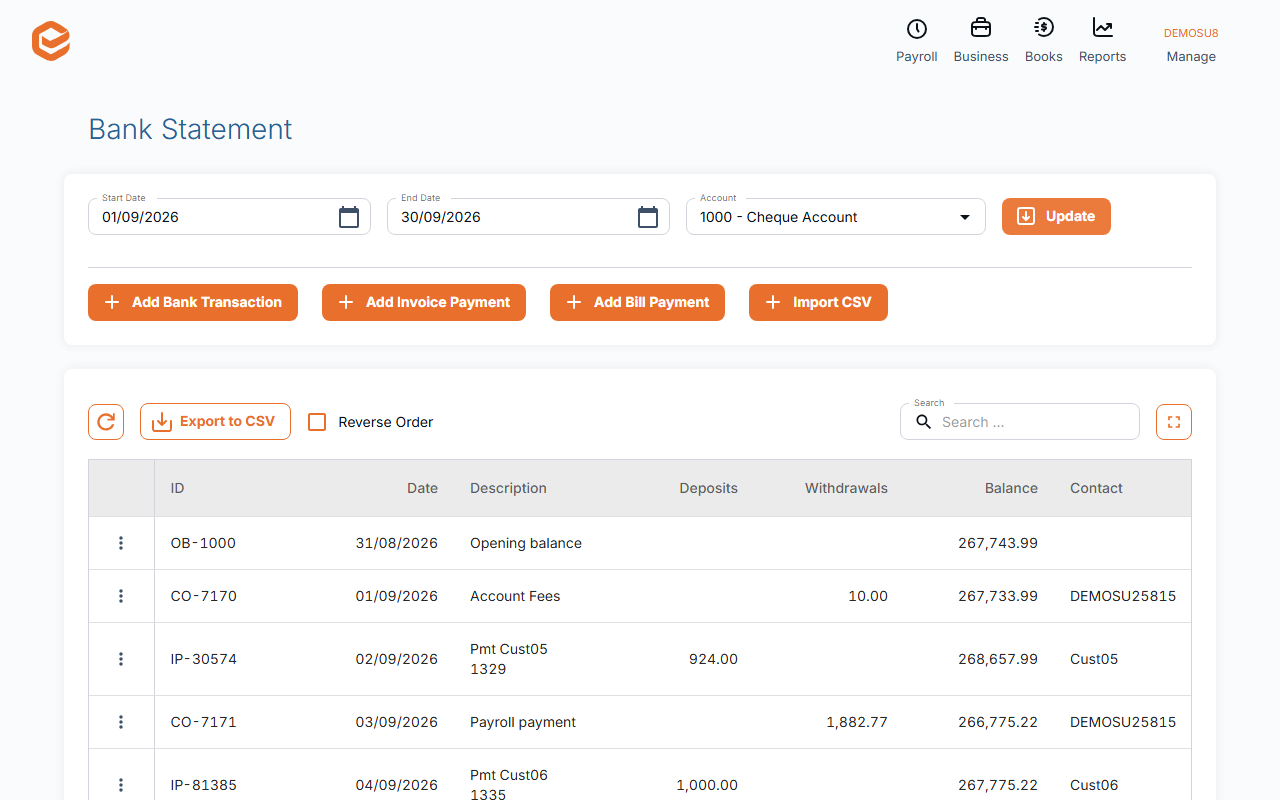Screen dimensions: 1280x800
Task: Click the Withdrawals column header
Action: point(846,488)
